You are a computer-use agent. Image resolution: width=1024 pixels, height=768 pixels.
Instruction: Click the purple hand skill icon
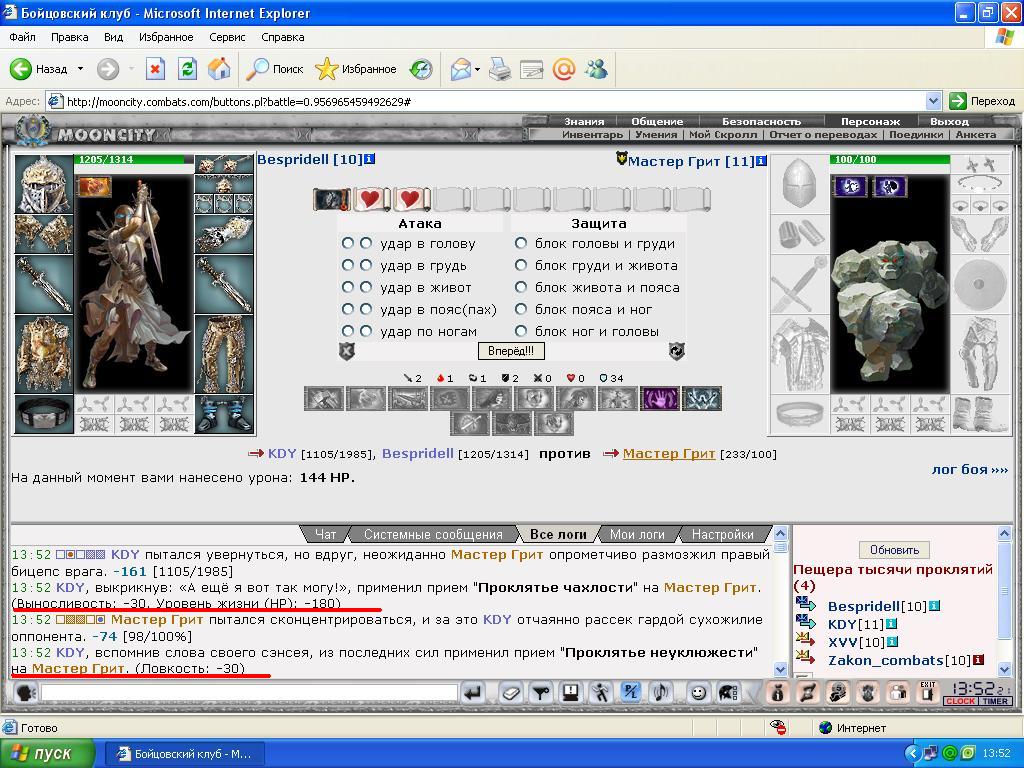click(660, 398)
